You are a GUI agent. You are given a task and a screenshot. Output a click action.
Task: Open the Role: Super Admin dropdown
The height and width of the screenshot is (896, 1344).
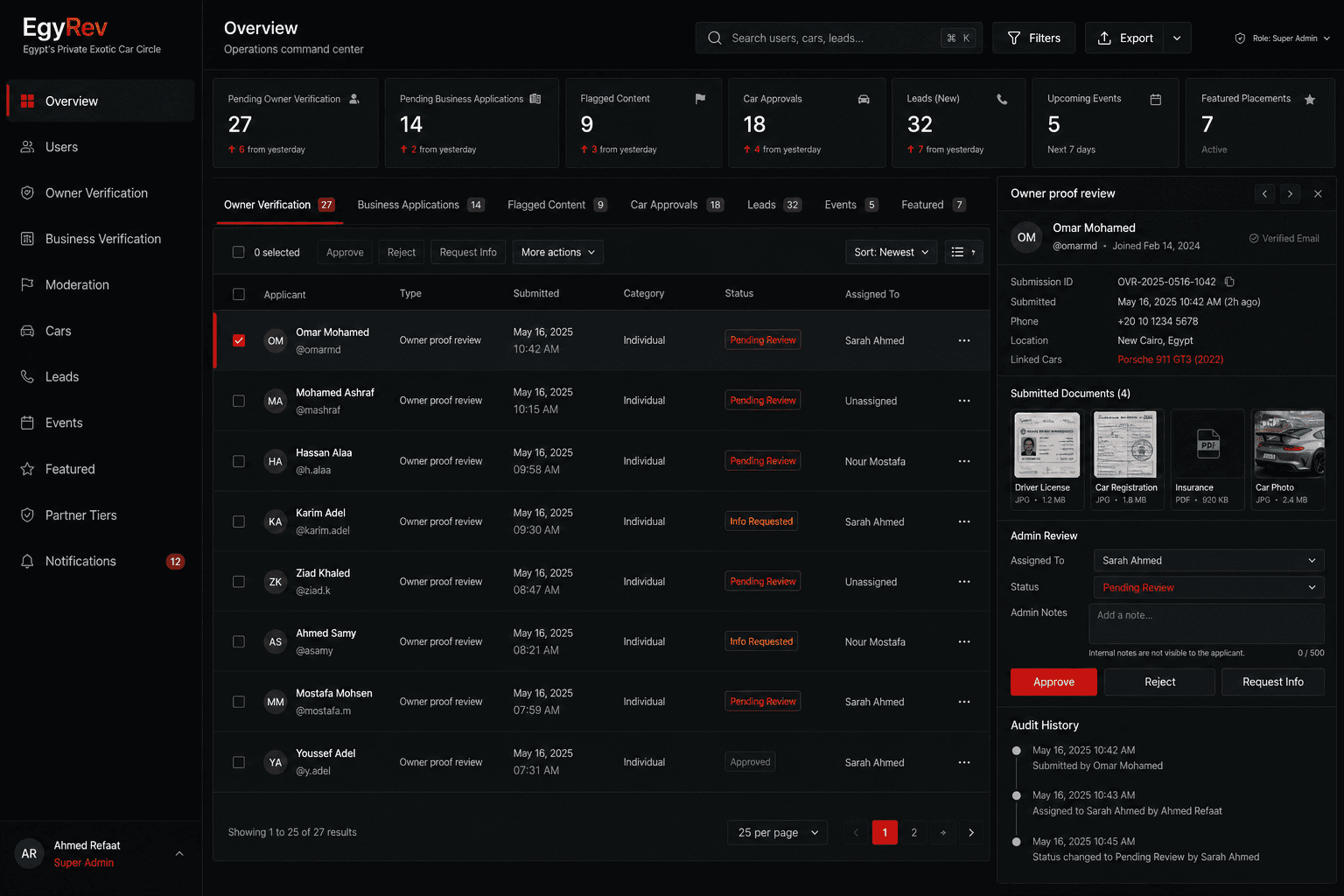coord(1283,38)
